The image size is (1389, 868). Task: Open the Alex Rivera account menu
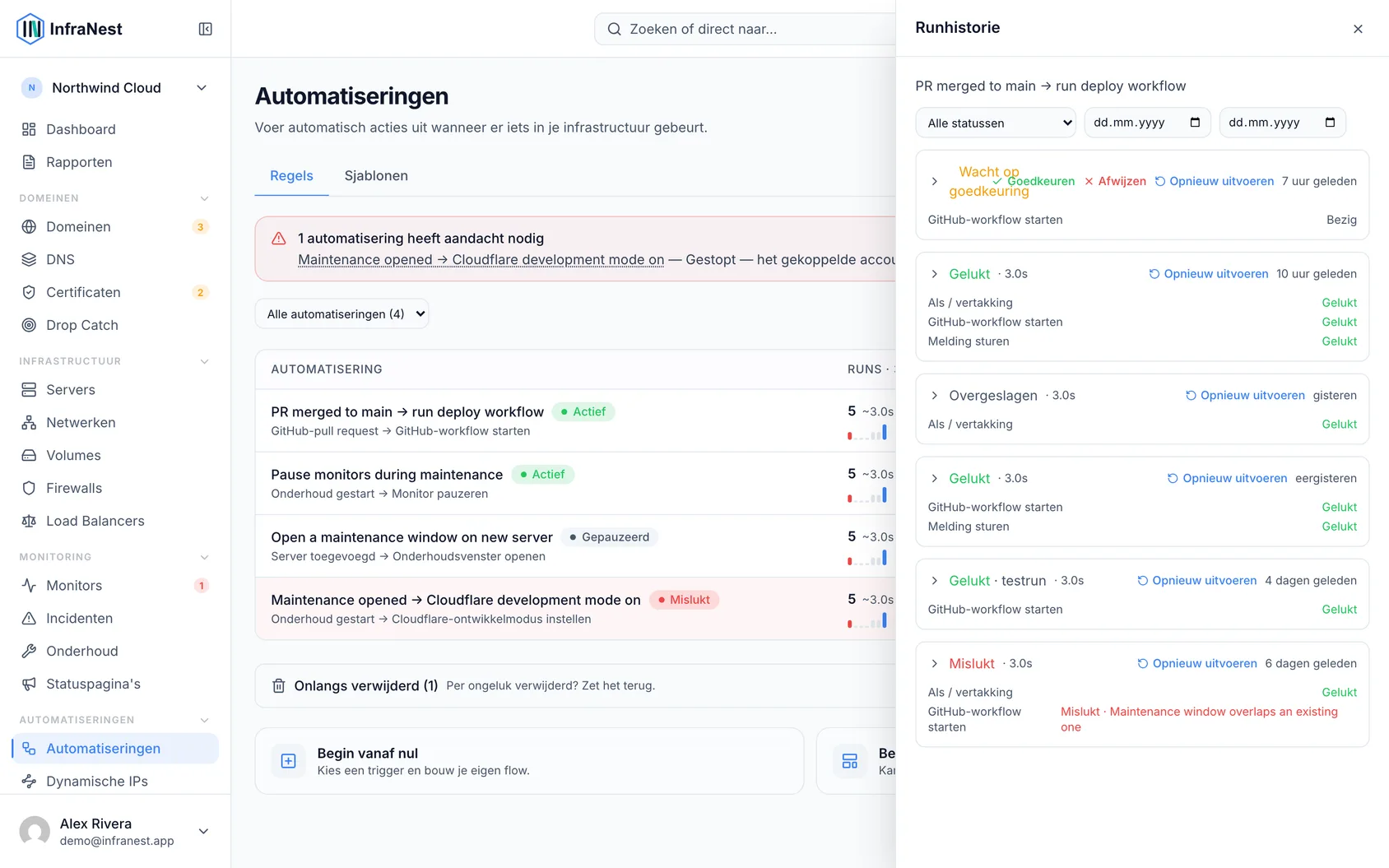[115, 831]
